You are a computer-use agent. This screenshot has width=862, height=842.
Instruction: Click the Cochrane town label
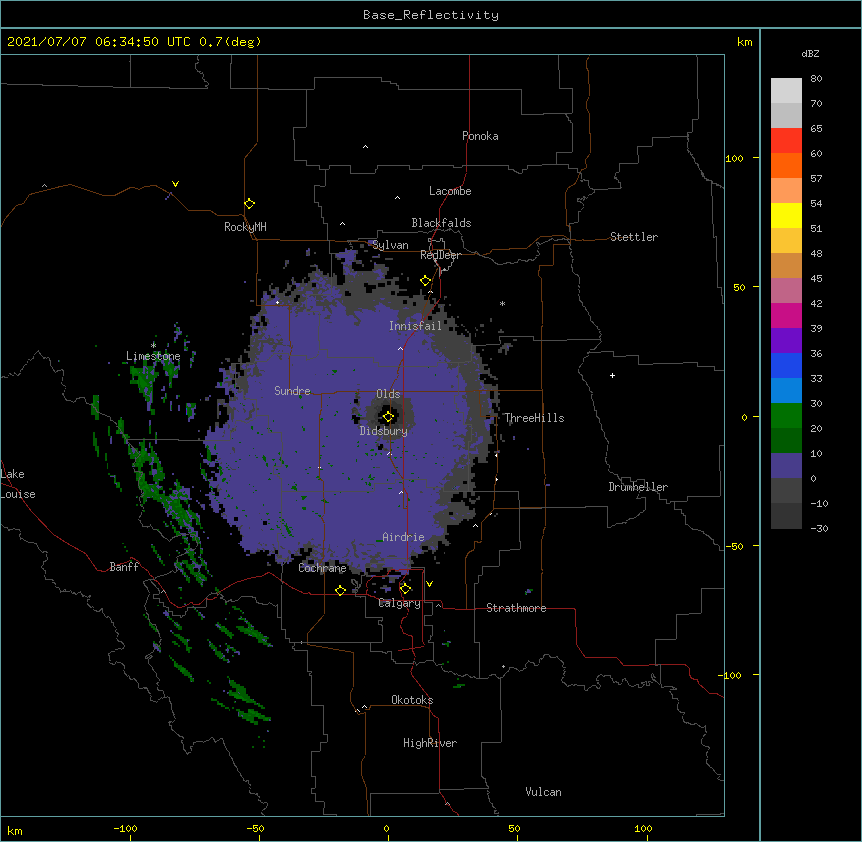pos(322,568)
